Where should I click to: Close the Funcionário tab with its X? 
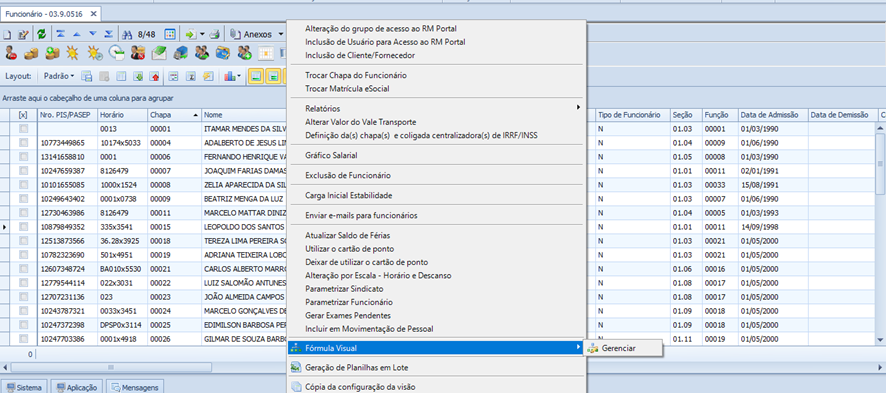pyautogui.click(x=93, y=13)
